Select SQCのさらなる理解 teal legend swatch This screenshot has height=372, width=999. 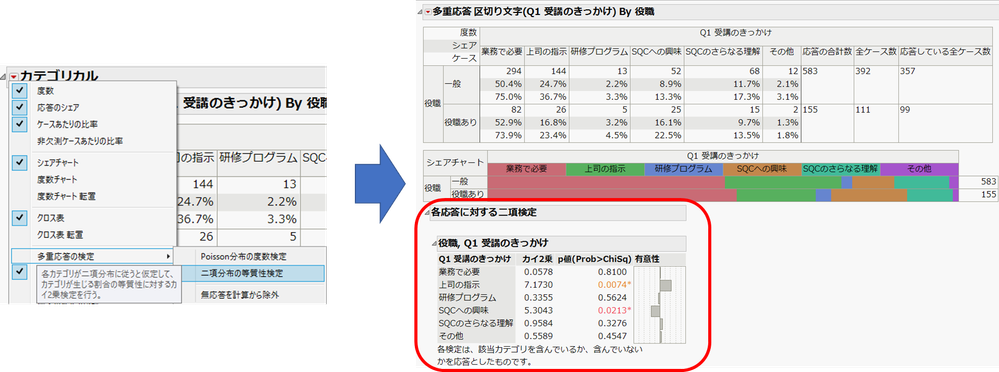click(840, 169)
